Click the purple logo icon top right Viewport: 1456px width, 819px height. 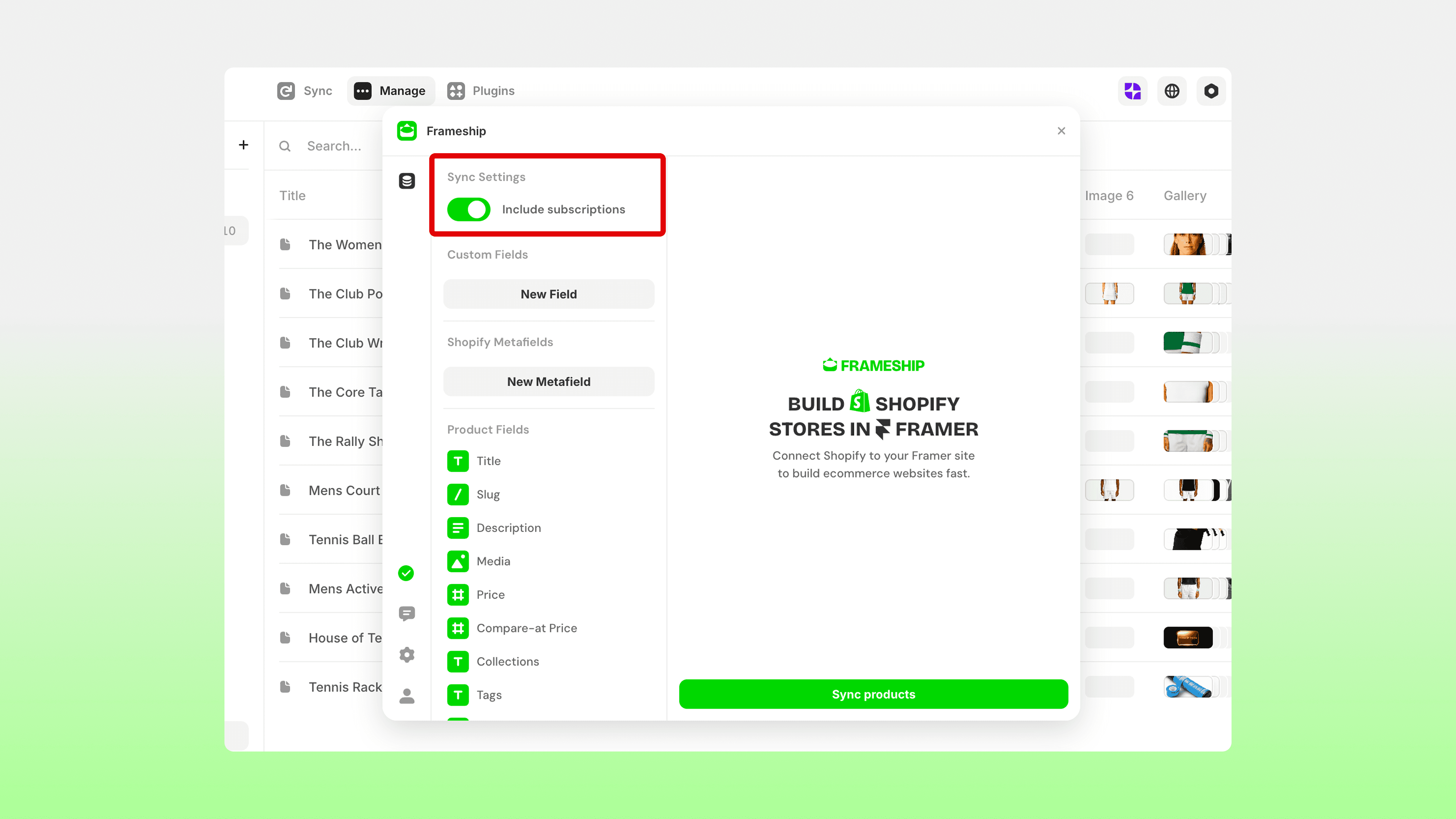(1132, 91)
